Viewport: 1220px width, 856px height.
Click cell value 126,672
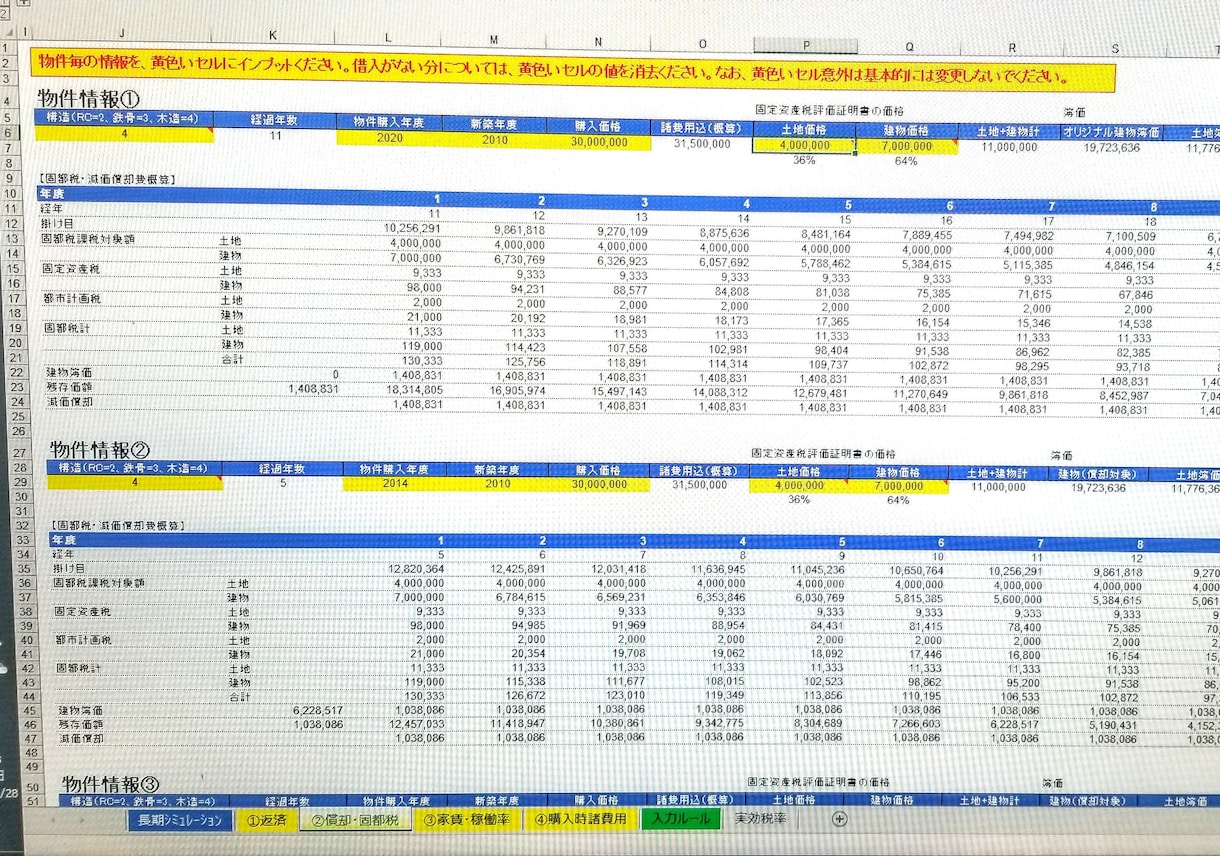pyautogui.click(x=526, y=694)
